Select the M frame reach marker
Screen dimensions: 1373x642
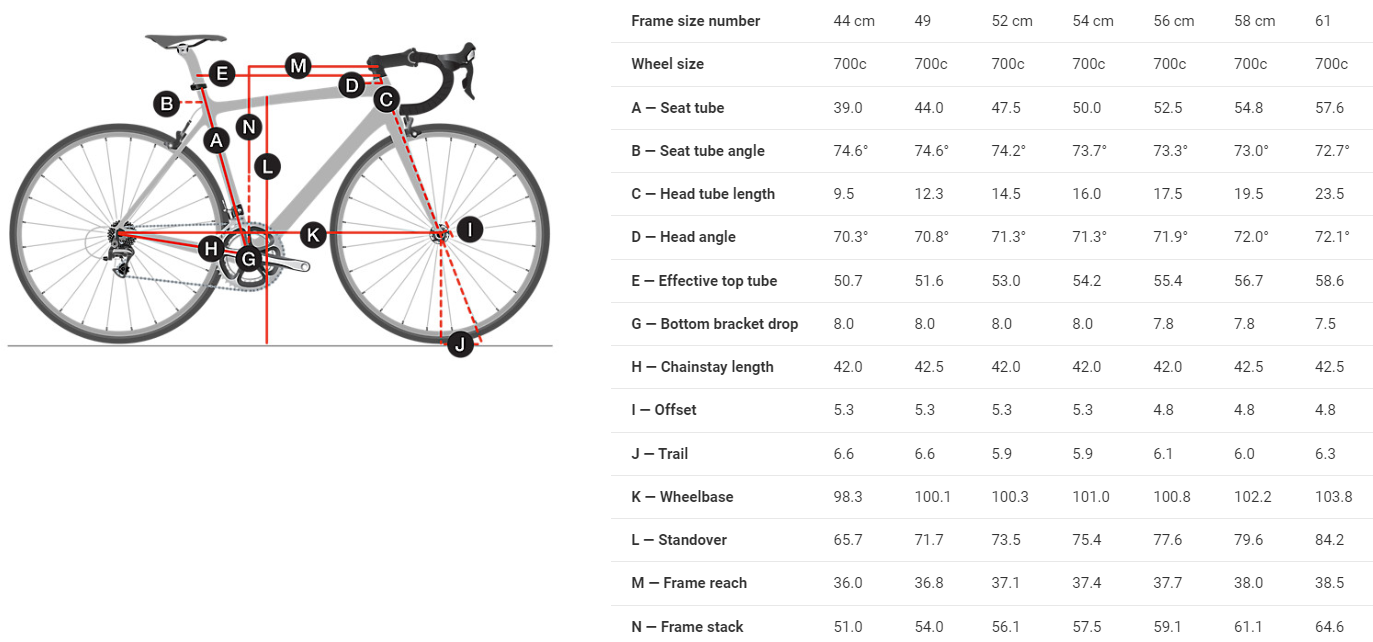coord(298,66)
